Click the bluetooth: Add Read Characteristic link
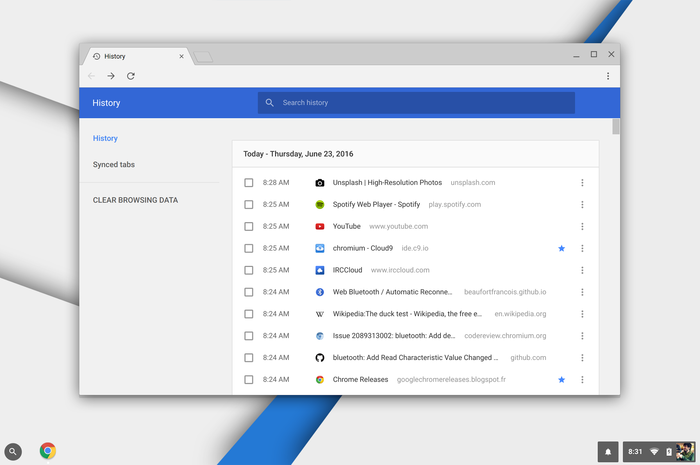 [x=415, y=357]
